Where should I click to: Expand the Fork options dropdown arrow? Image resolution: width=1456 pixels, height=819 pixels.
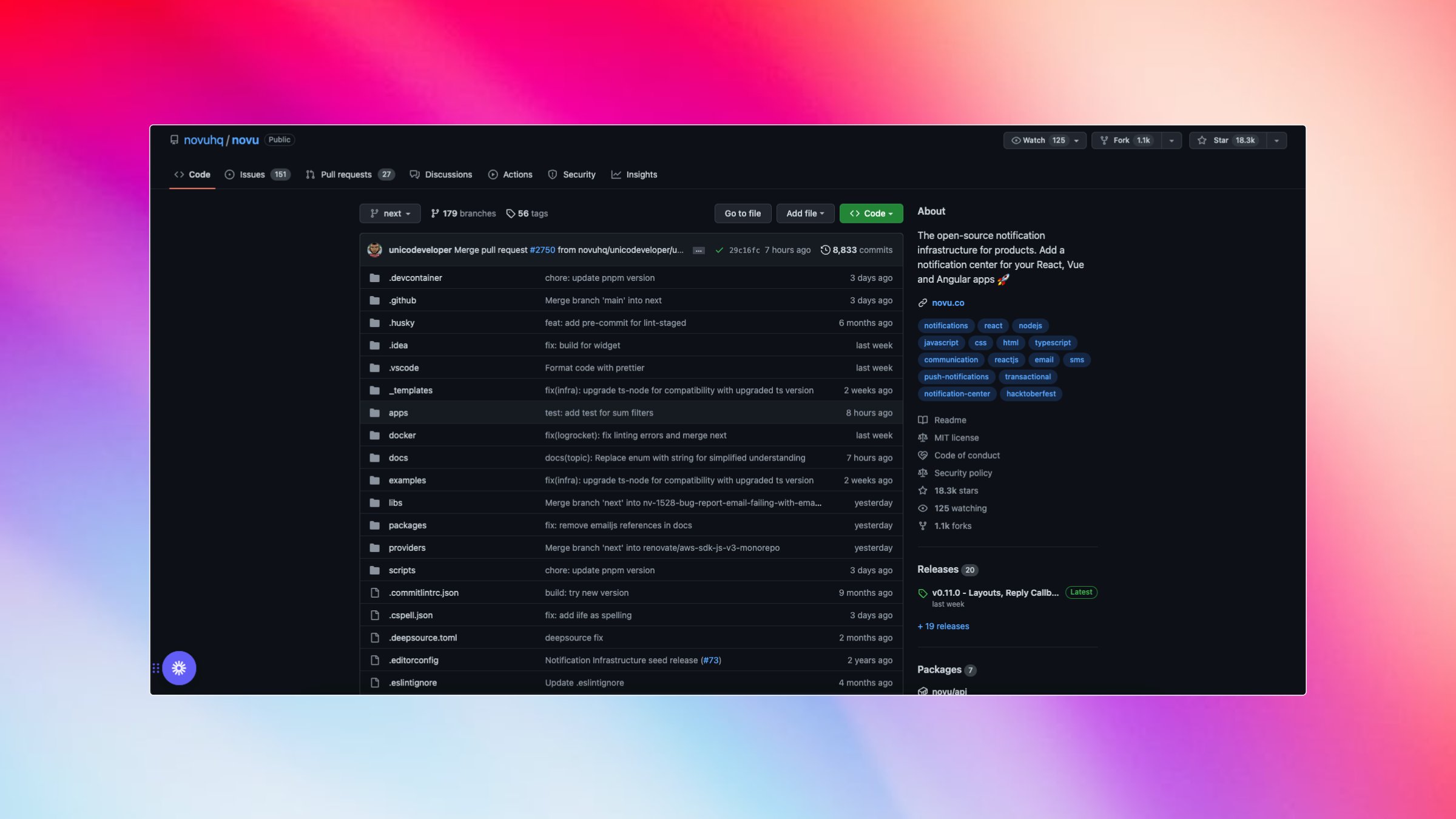pos(1171,140)
